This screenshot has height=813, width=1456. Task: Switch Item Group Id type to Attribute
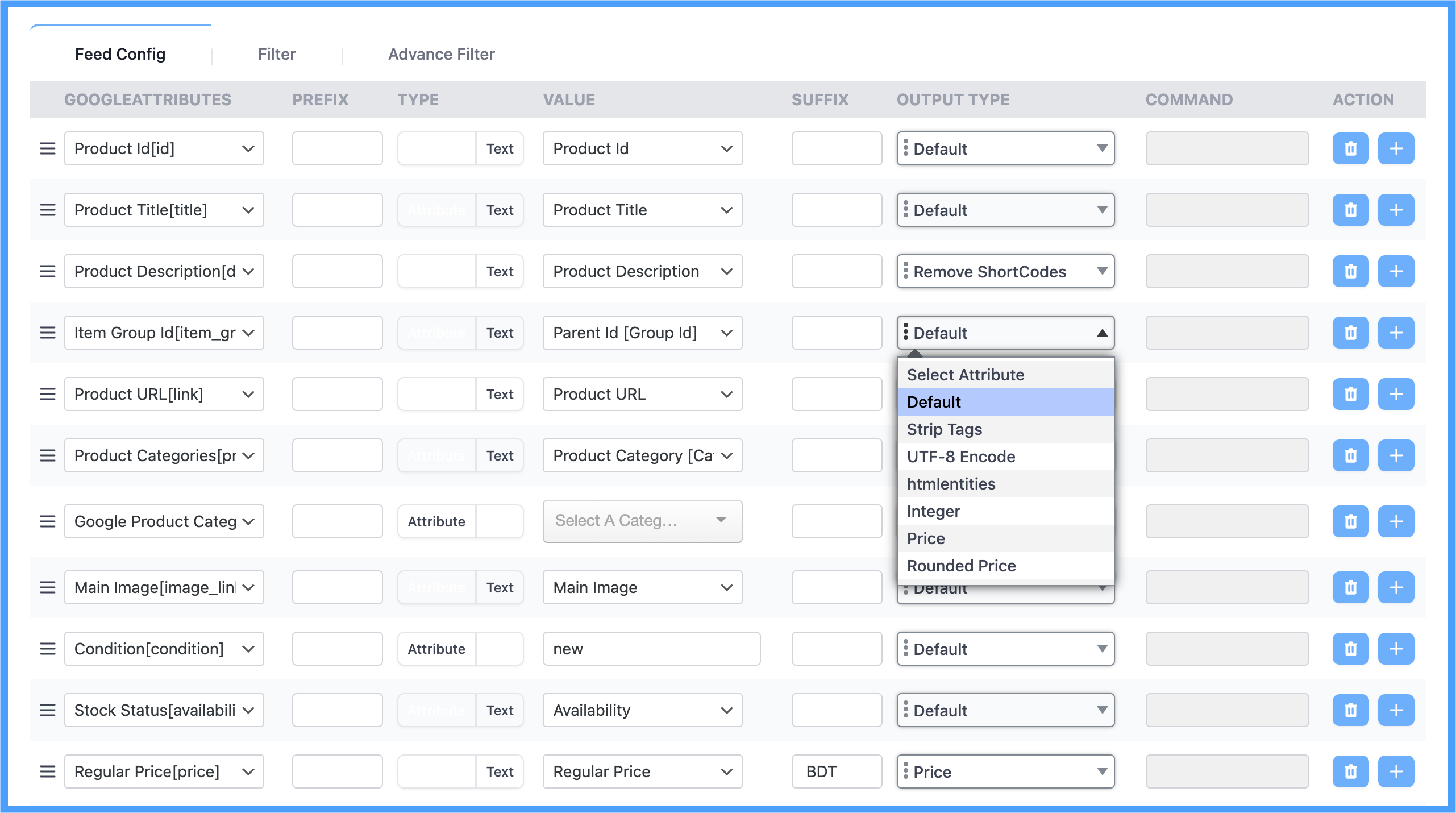436,333
